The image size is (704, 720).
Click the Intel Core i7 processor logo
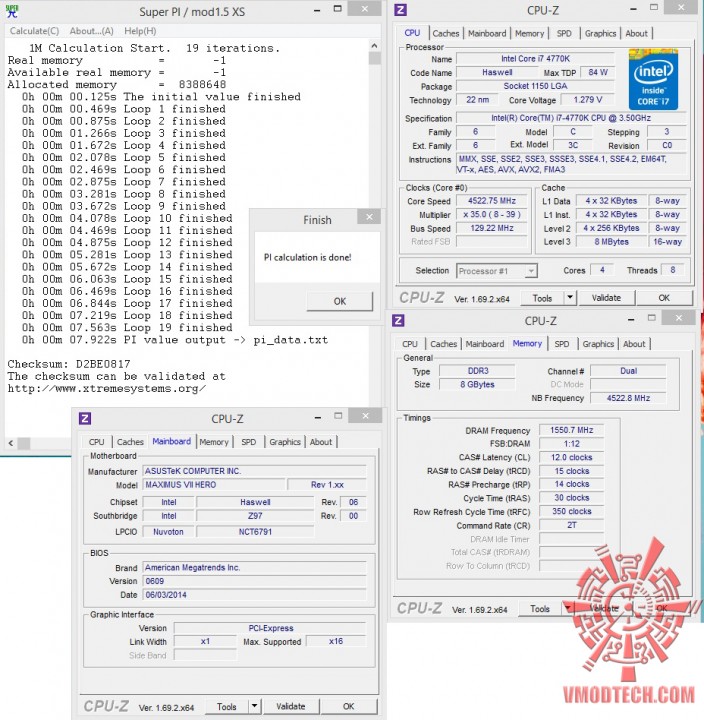tap(653, 80)
